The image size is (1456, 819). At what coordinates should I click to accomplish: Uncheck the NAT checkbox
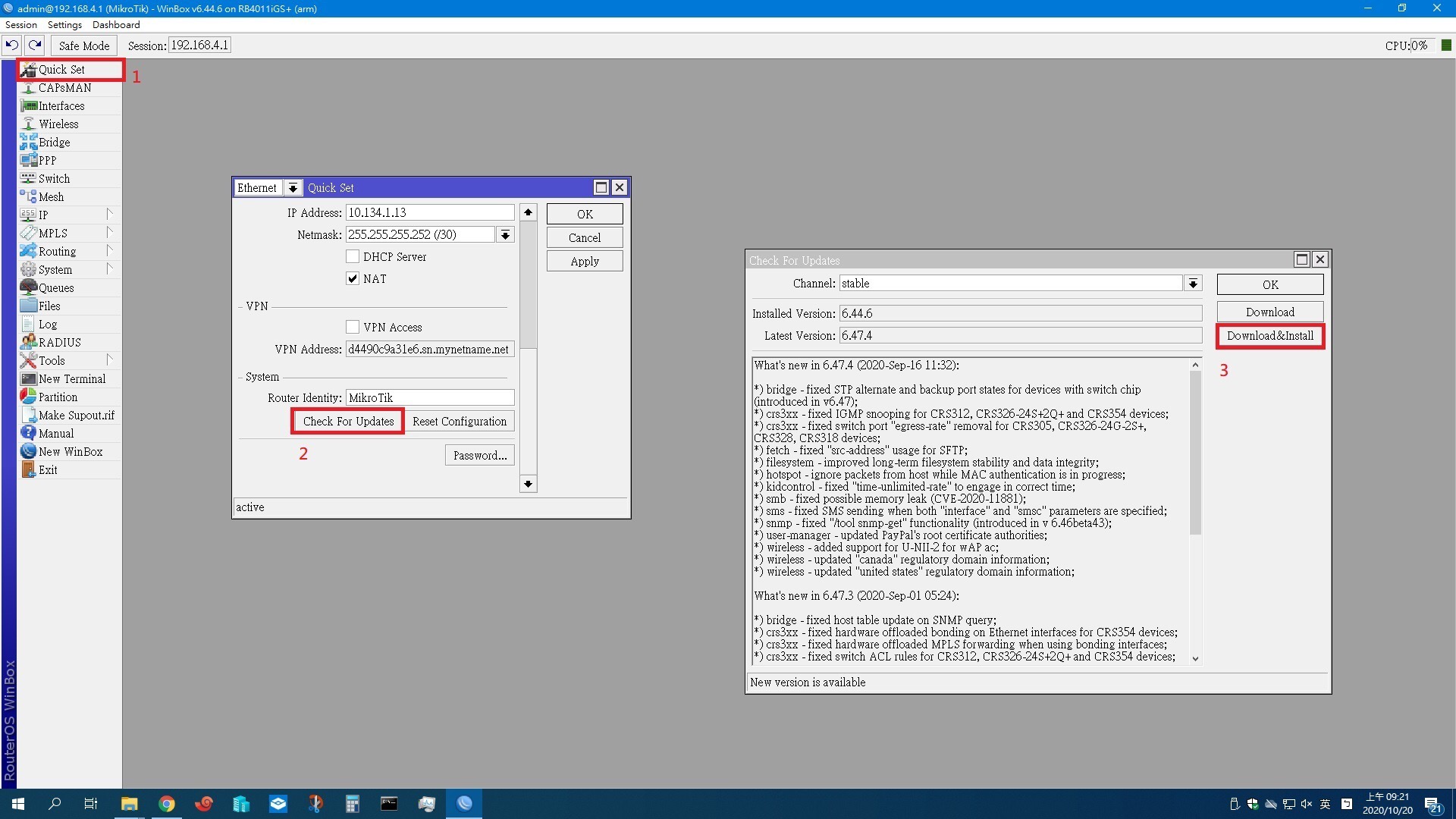pos(353,278)
